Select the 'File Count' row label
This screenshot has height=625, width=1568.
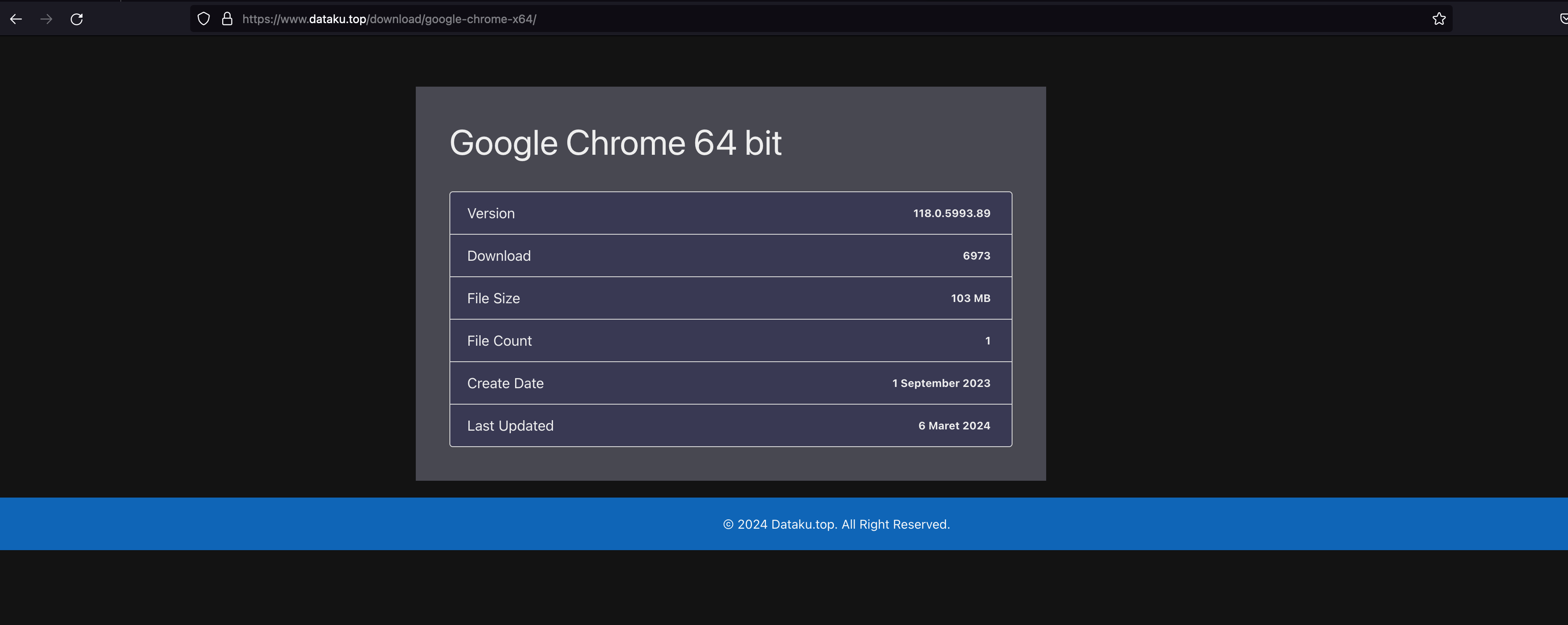click(499, 341)
